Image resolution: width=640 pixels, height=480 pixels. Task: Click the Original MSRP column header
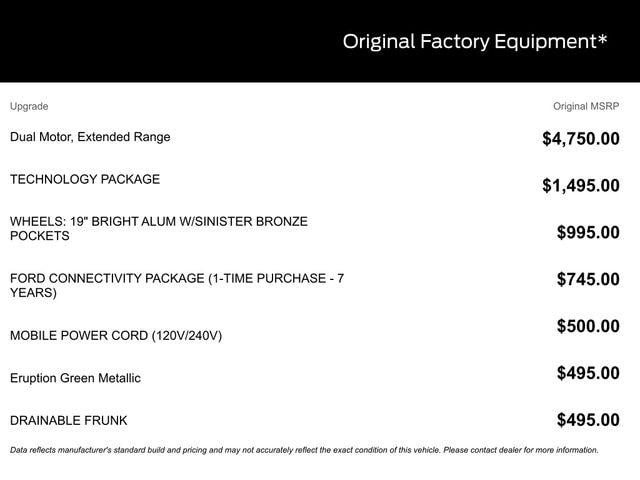click(x=586, y=106)
